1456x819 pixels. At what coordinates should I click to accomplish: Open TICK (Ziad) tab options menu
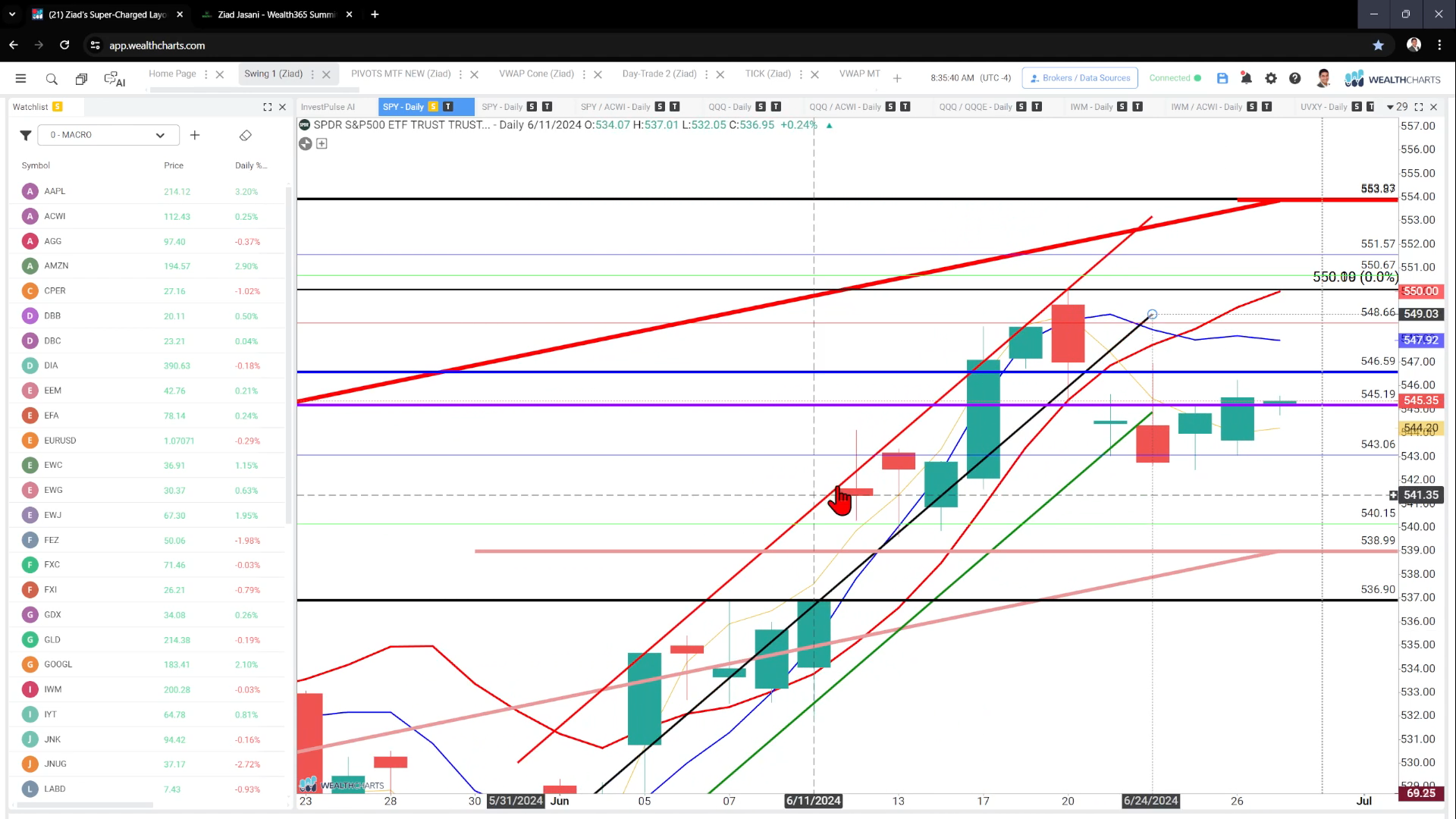tap(801, 74)
